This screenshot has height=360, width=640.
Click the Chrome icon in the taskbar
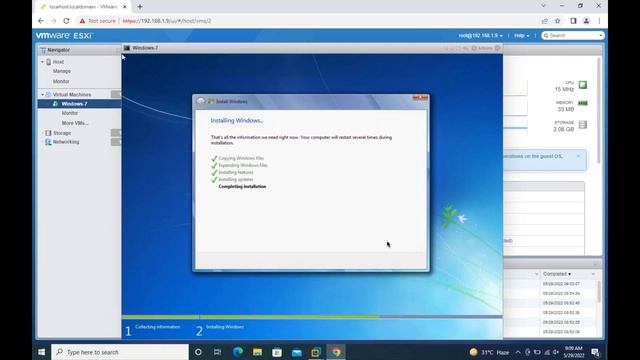[x=336, y=352]
